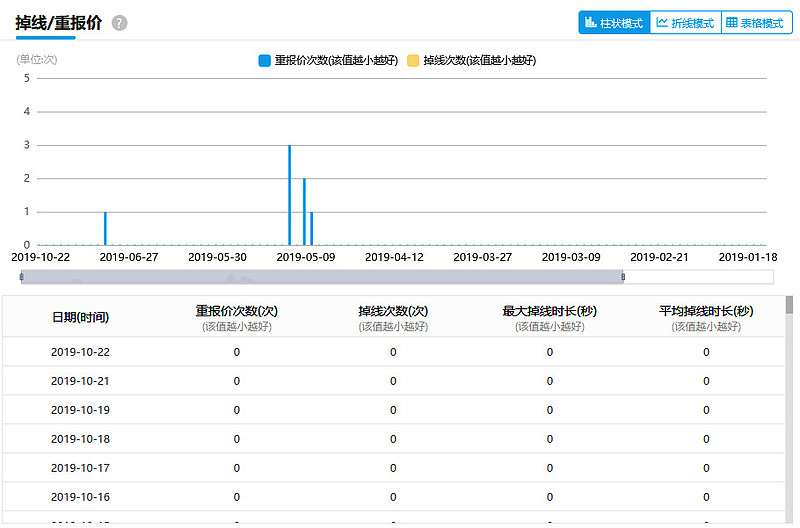The image size is (800, 528).
Task: Click the 平均掉线时长(秒) column header
Action: (x=706, y=317)
